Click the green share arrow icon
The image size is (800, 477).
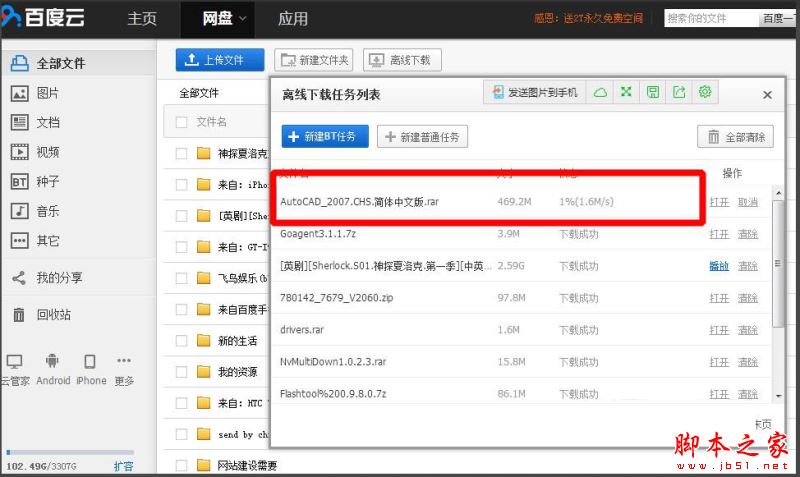[679, 92]
